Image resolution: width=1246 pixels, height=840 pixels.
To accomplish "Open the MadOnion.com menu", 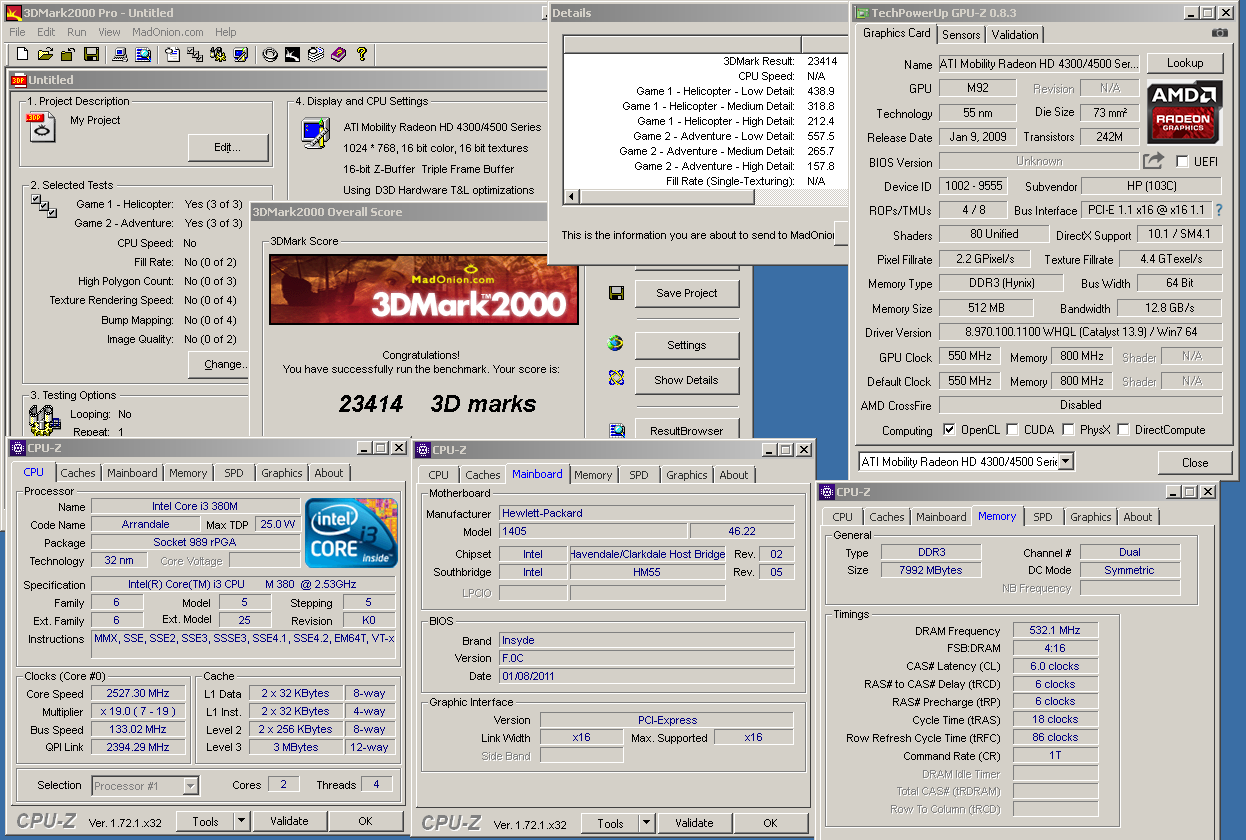I will (x=168, y=32).
